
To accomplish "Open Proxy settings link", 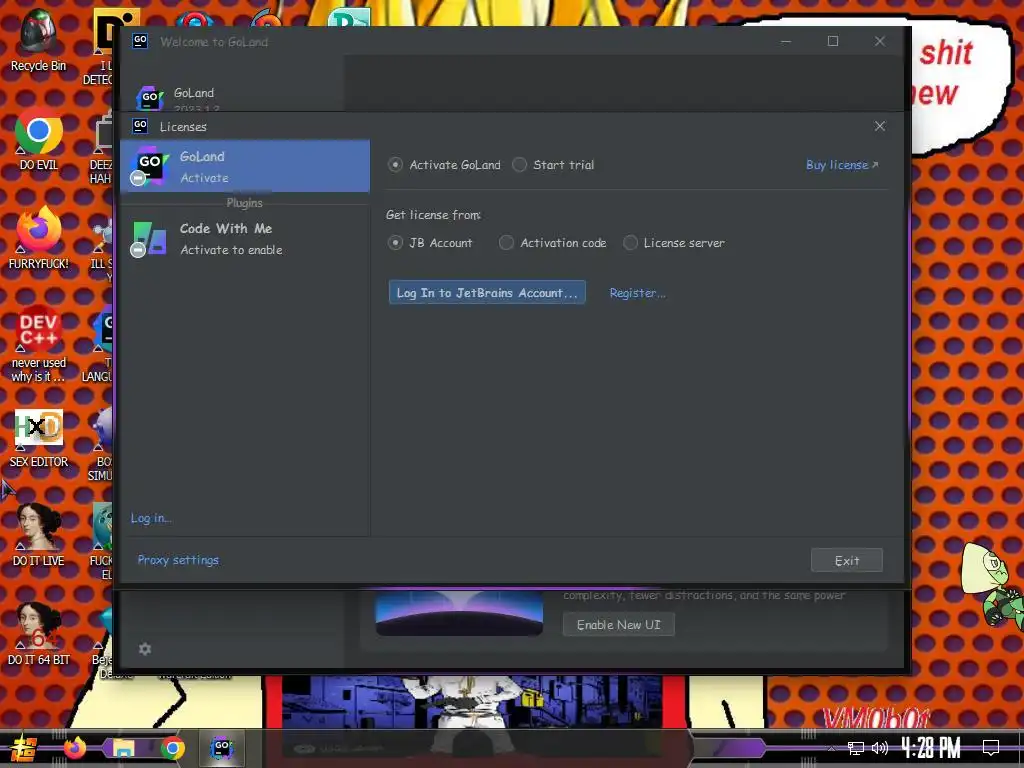I will [178, 560].
